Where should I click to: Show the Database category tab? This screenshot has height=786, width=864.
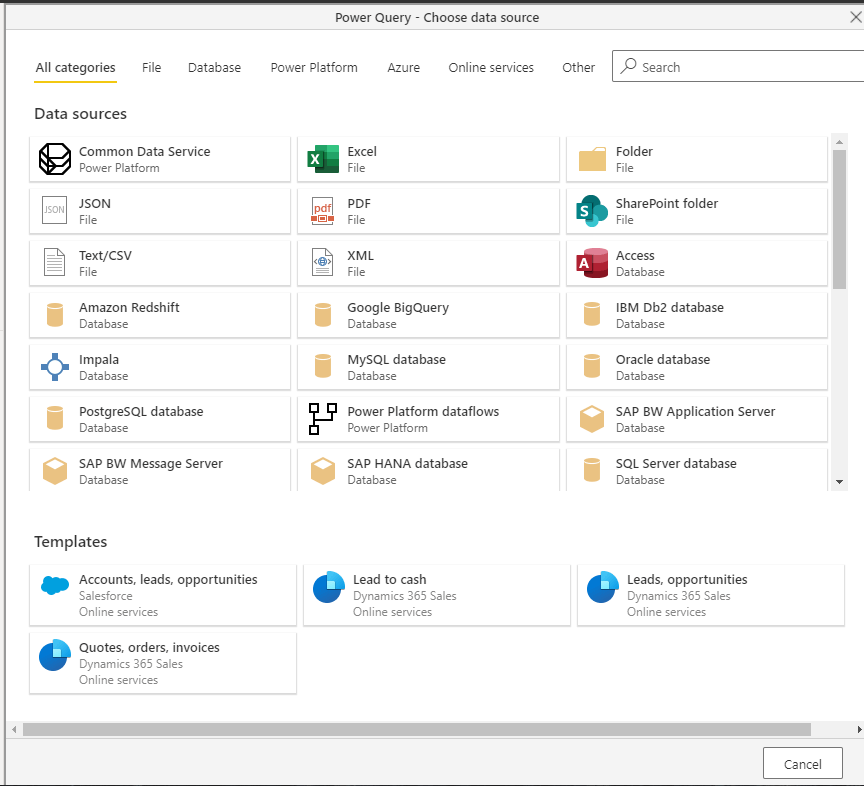point(214,67)
